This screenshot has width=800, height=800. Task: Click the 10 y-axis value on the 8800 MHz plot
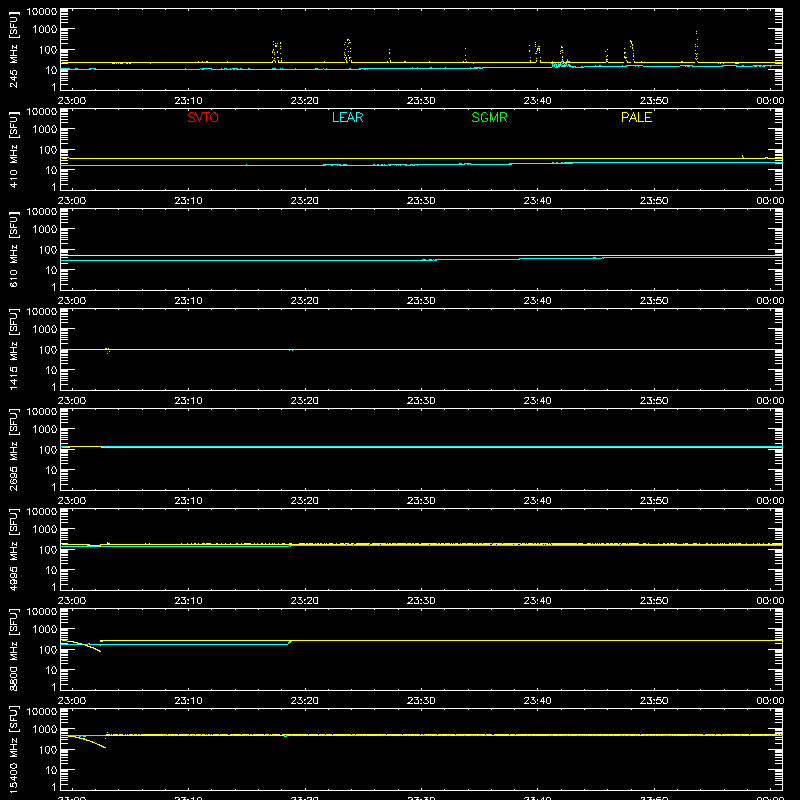[x=51, y=670]
